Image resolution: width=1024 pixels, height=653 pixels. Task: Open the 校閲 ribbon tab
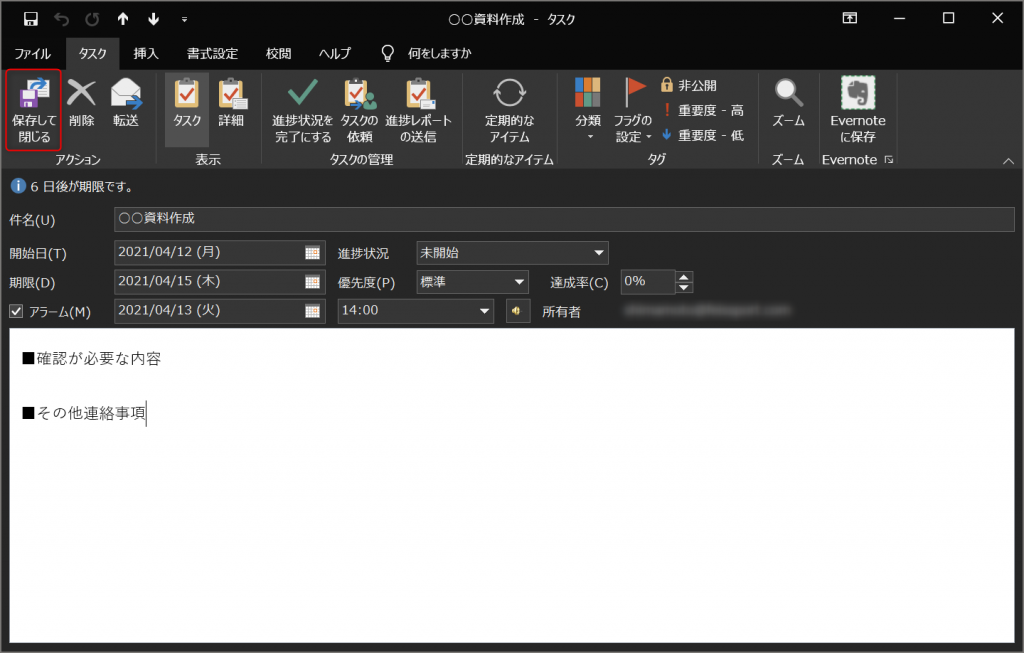pyautogui.click(x=278, y=54)
